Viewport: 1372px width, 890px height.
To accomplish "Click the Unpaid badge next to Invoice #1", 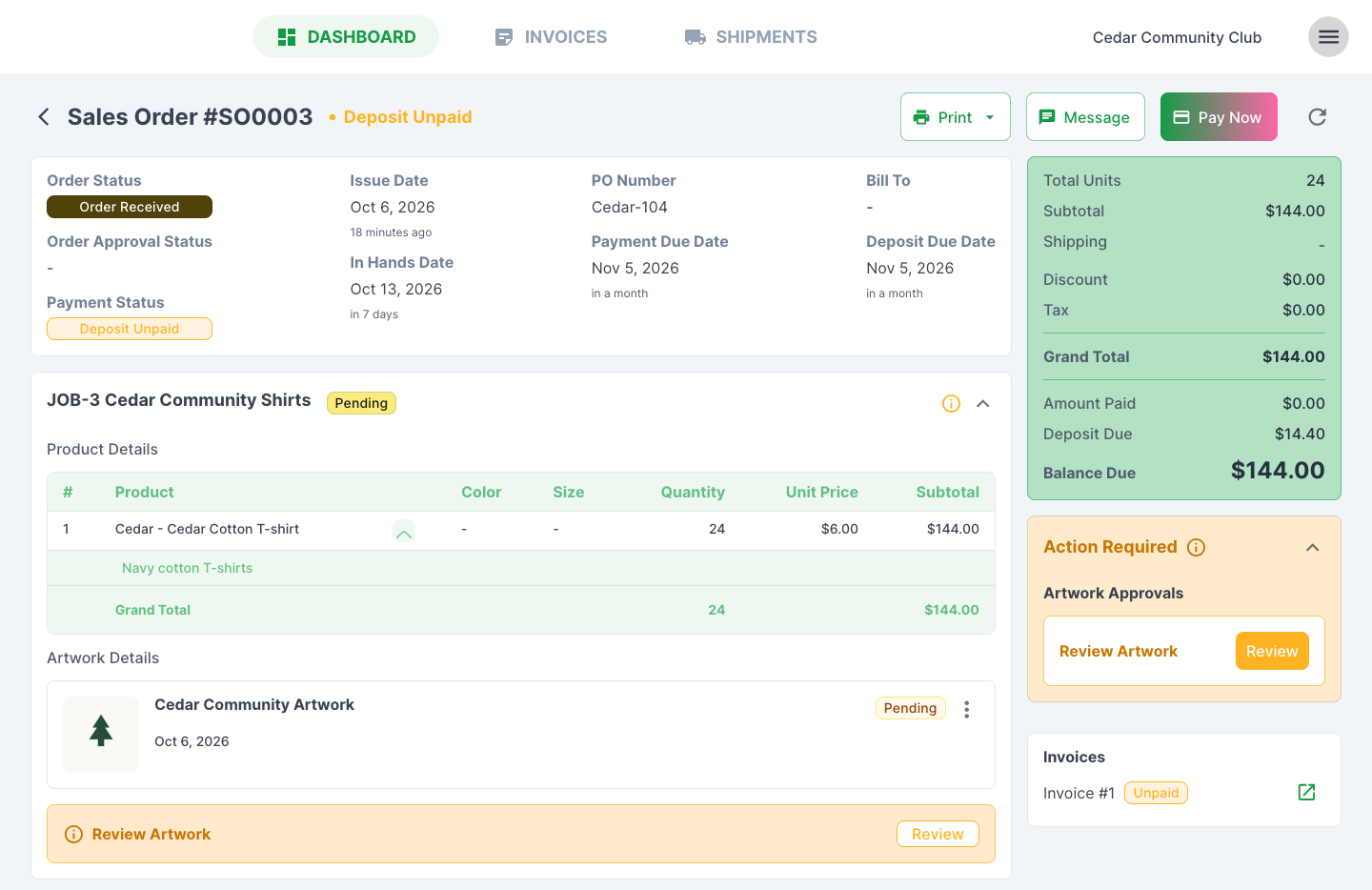I will (x=1156, y=793).
